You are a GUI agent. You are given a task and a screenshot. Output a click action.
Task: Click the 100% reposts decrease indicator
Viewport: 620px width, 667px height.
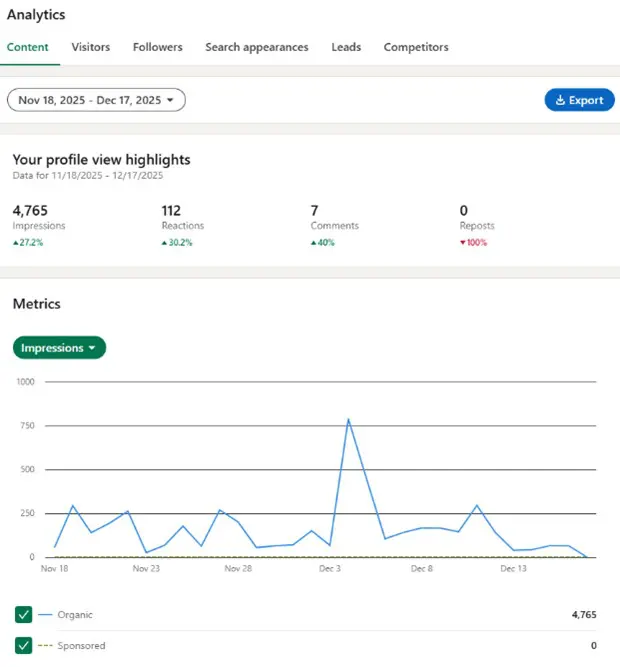point(473,242)
